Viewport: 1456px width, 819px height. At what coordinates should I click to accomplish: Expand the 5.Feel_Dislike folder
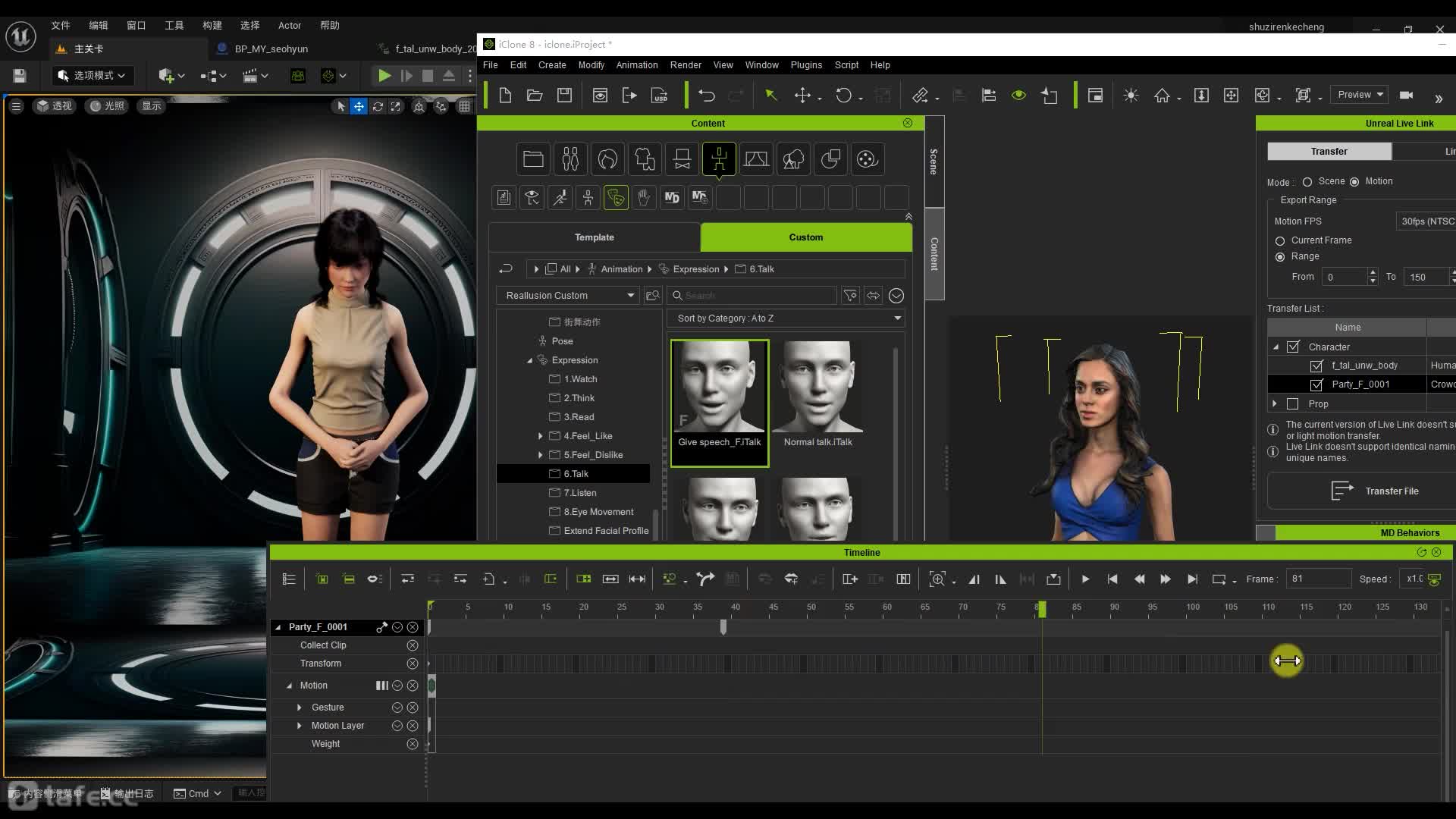[540, 455]
